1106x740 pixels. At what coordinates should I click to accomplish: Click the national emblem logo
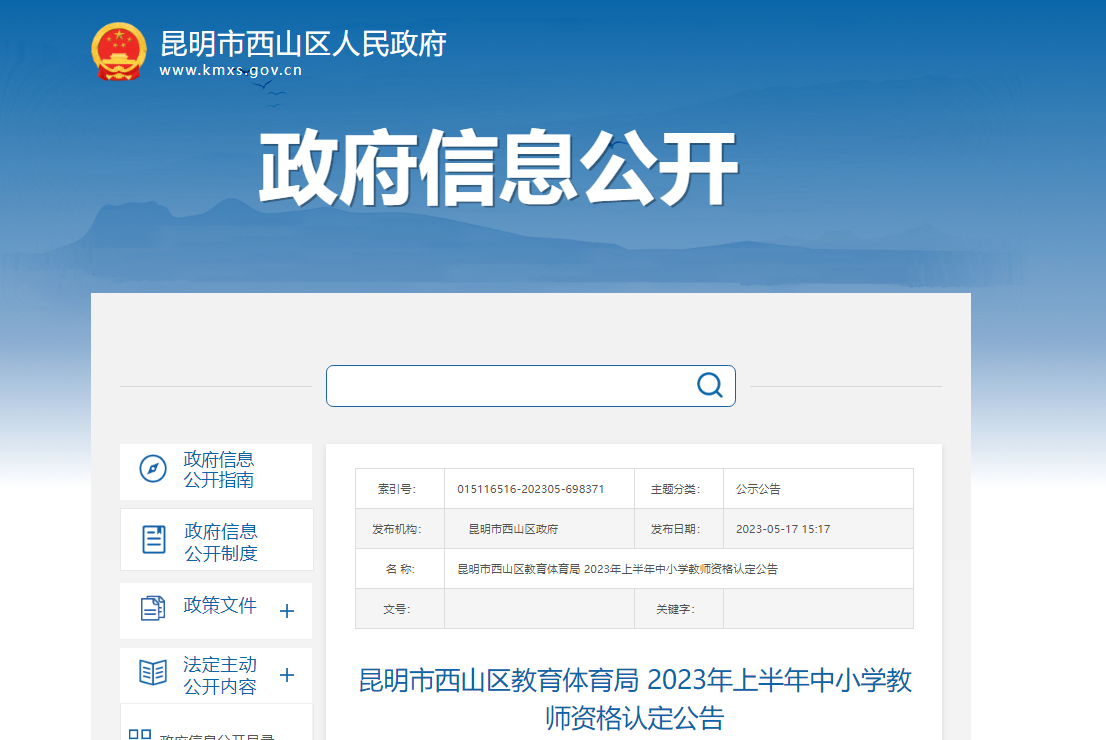pyautogui.click(x=118, y=51)
